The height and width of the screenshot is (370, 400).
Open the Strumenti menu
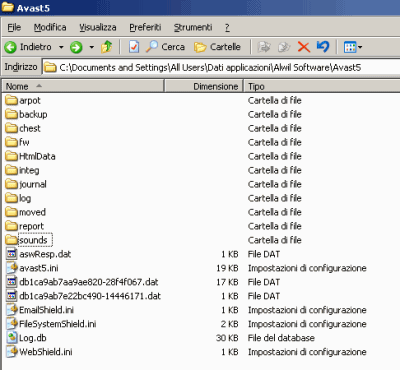pyautogui.click(x=193, y=27)
